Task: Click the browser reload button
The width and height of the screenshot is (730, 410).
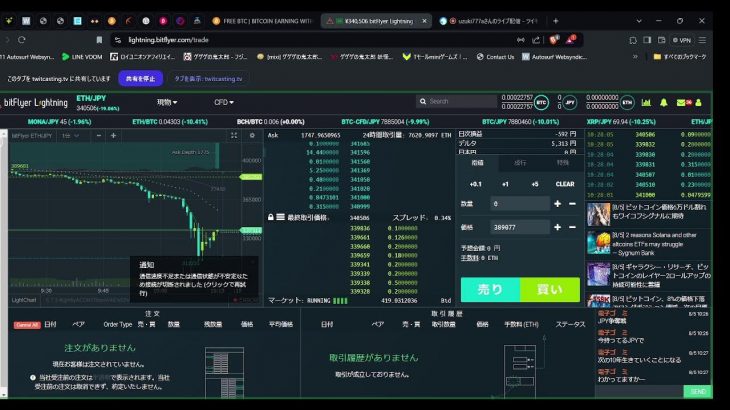Action: coord(21,40)
